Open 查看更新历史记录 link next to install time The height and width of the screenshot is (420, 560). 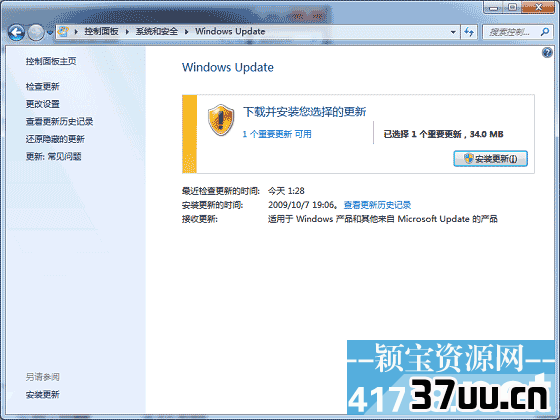coord(377,205)
